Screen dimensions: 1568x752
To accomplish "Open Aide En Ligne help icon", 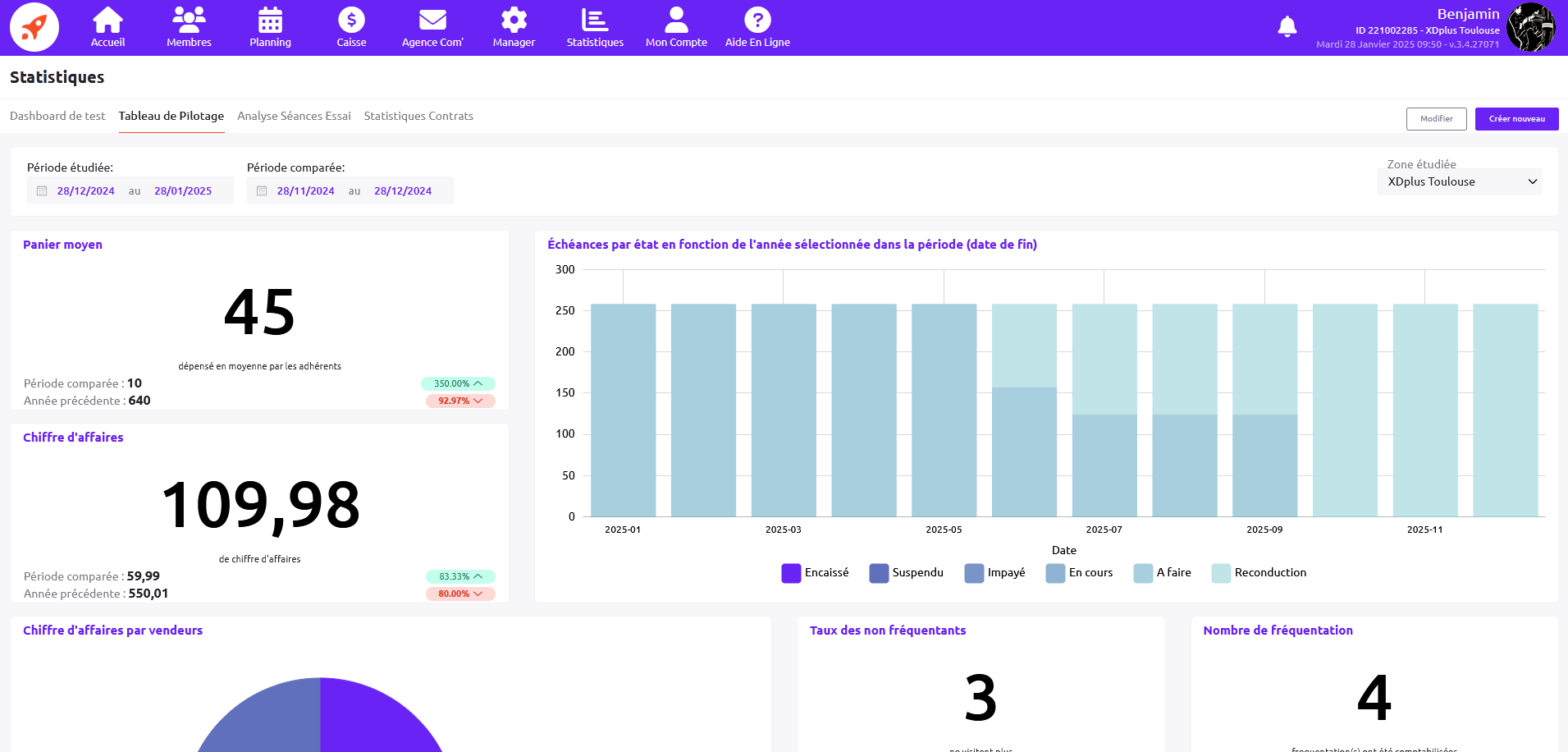I will pos(757,21).
